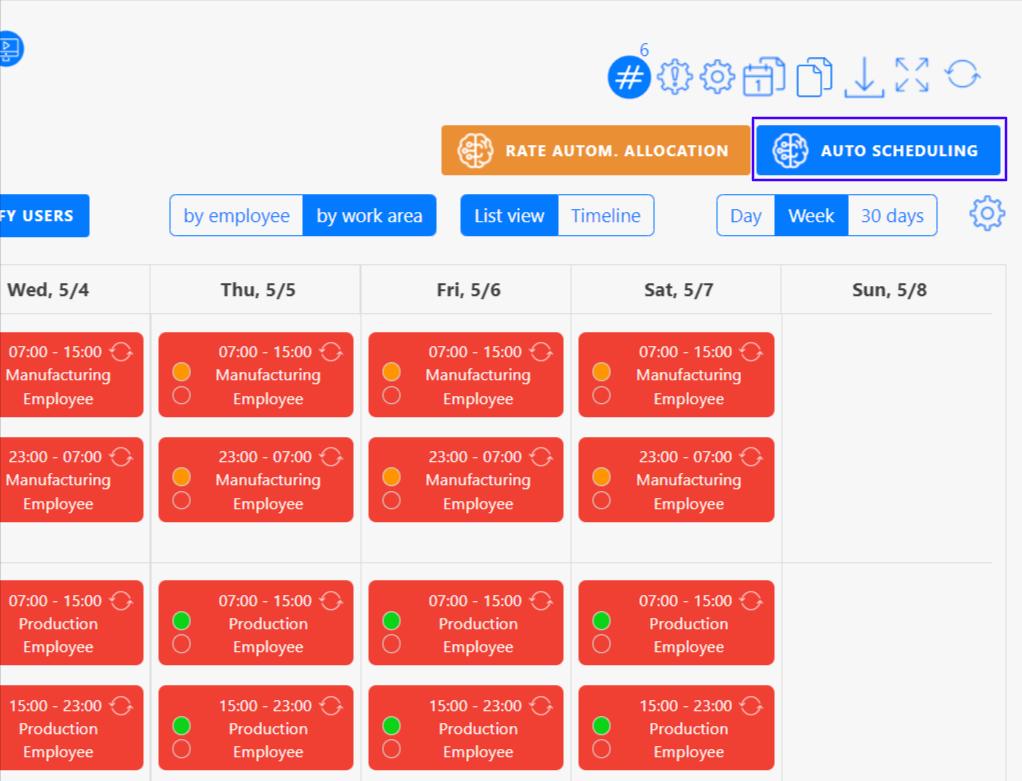Open view settings gear beside 30 days
The height and width of the screenshot is (781, 1022).
click(x=986, y=214)
